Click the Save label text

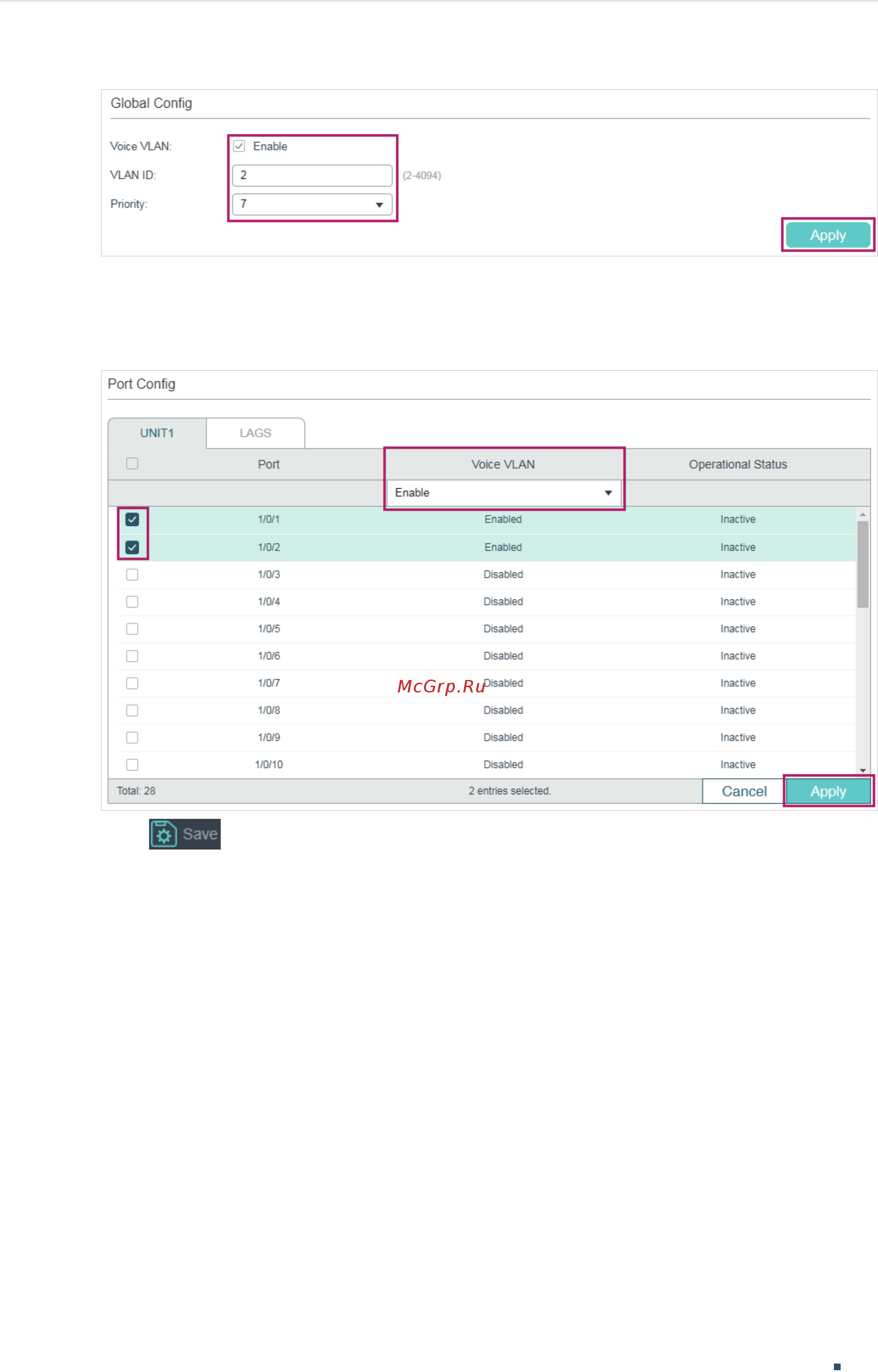200,834
